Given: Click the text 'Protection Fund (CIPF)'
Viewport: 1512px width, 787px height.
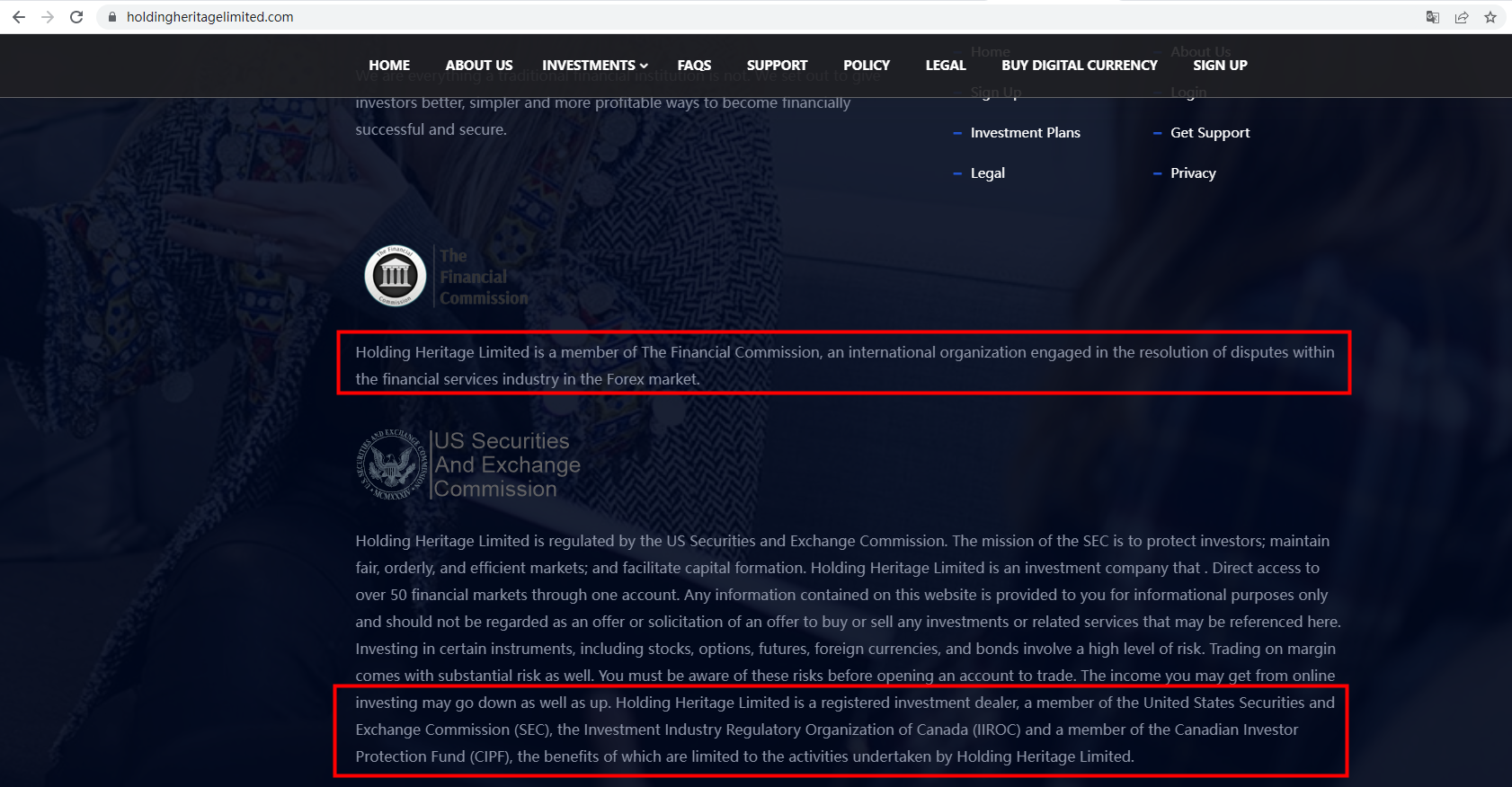Looking at the screenshot, I should tap(432, 756).
